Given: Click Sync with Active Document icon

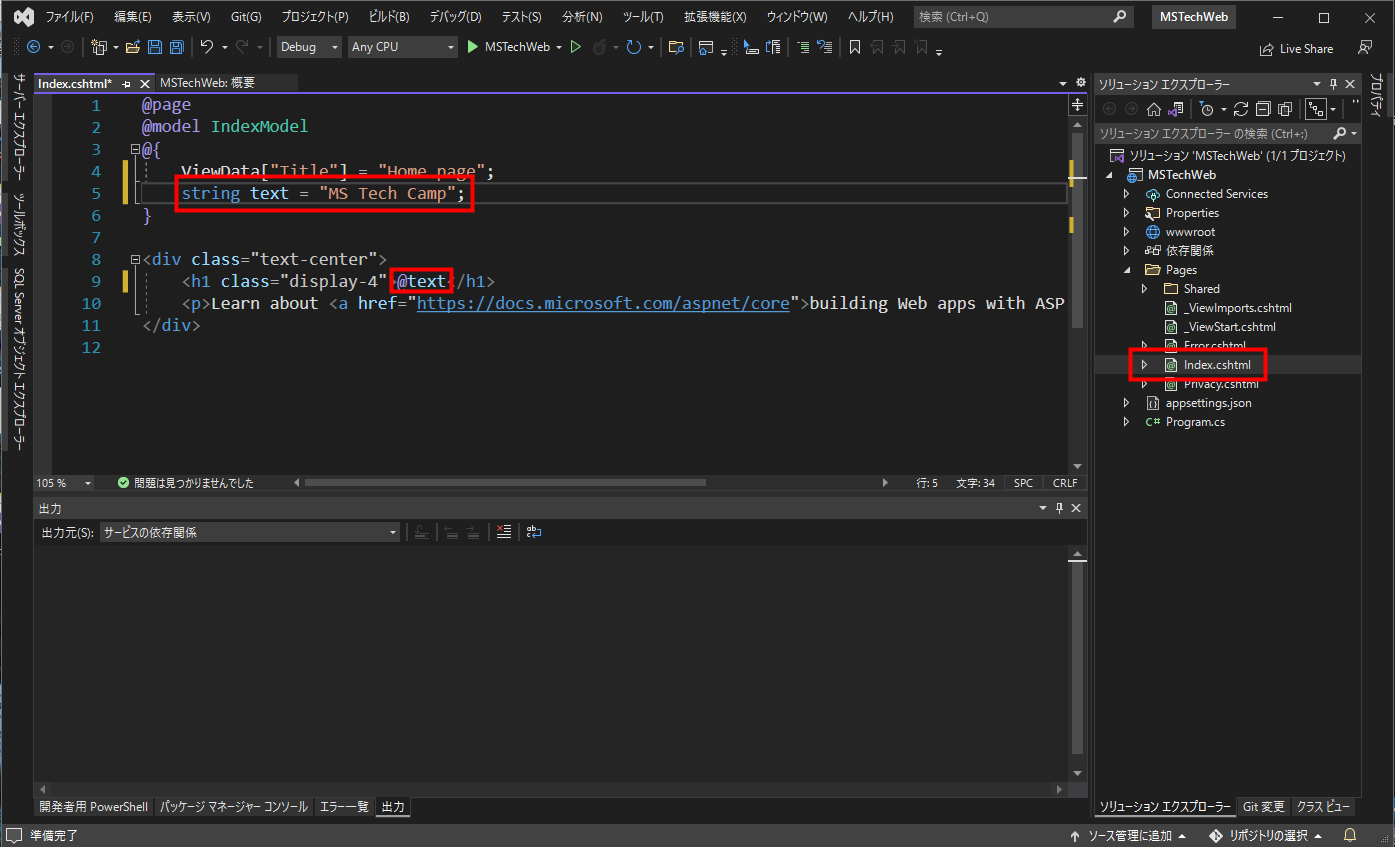Looking at the screenshot, I should [x=1241, y=109].
